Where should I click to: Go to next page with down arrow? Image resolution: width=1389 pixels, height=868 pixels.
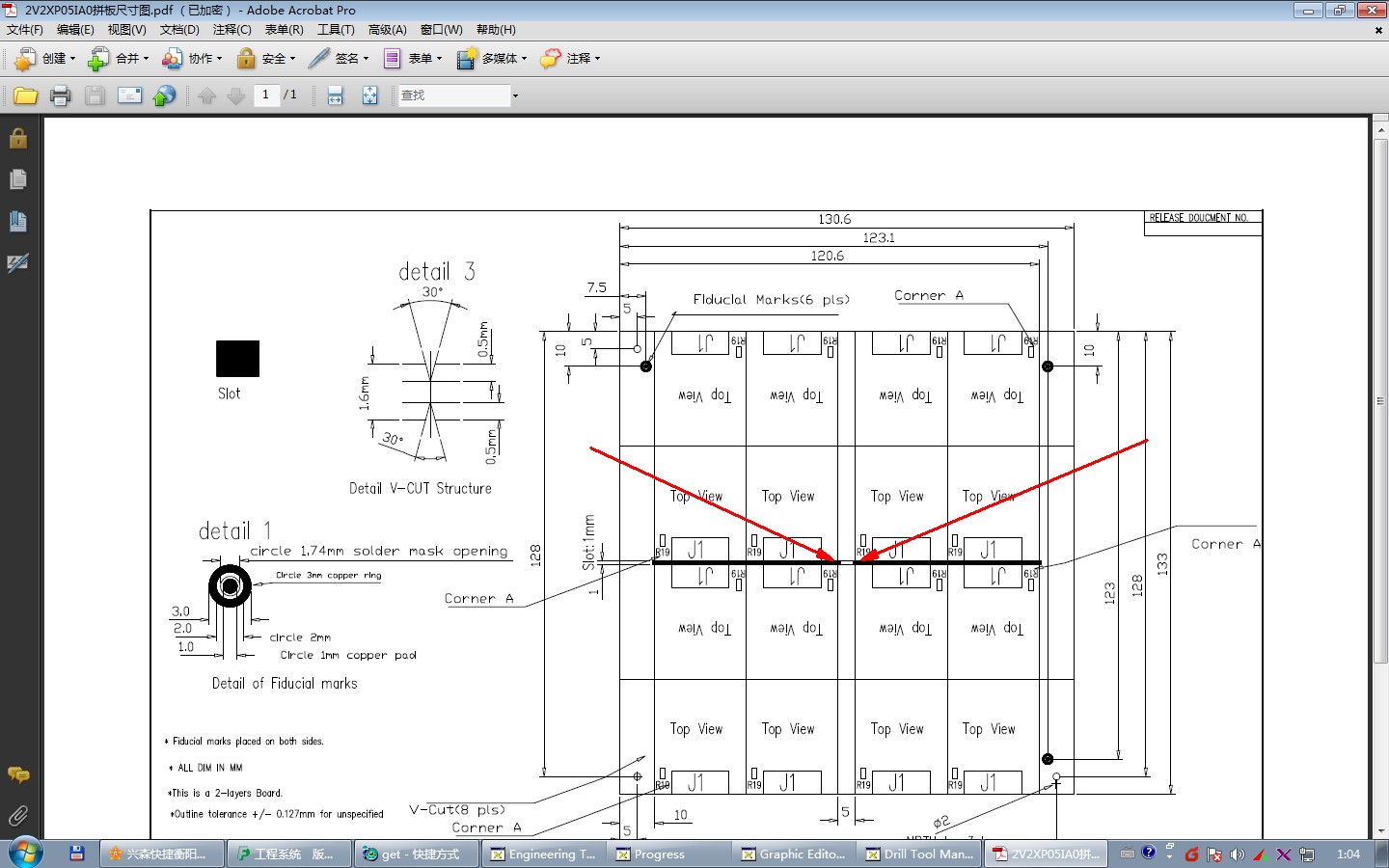tap(235, 95)
